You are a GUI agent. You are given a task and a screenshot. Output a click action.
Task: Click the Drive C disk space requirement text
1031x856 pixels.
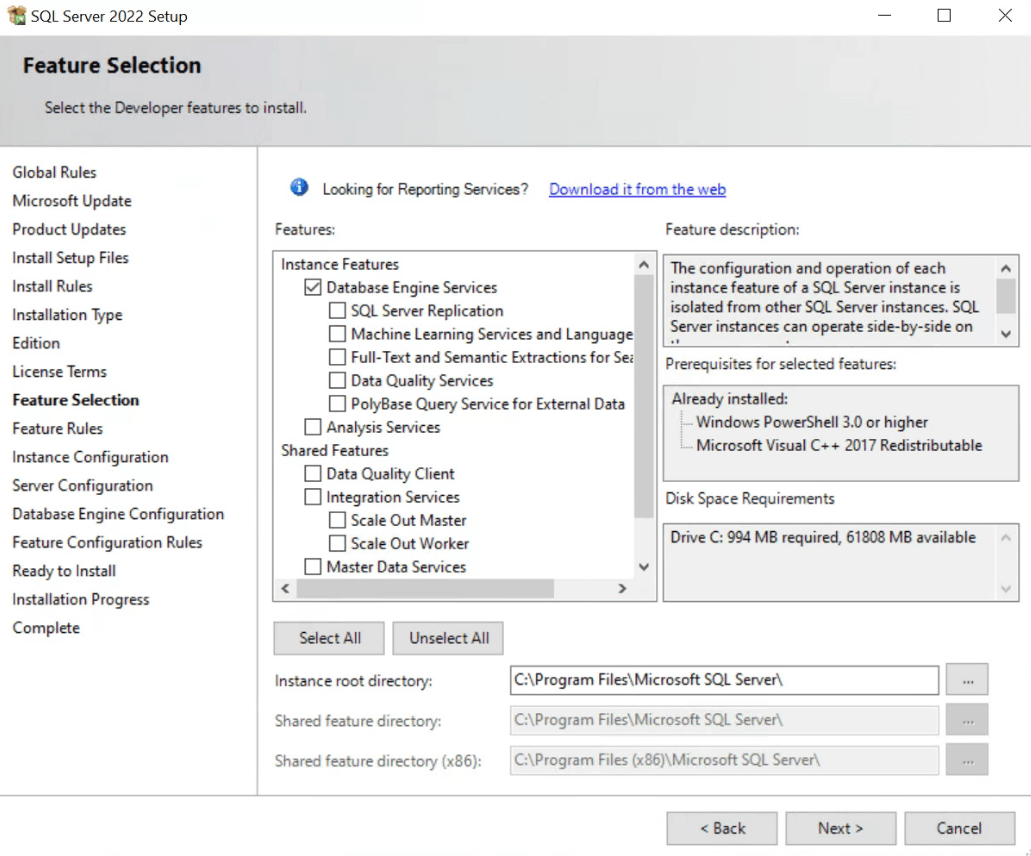pos(823,537)
